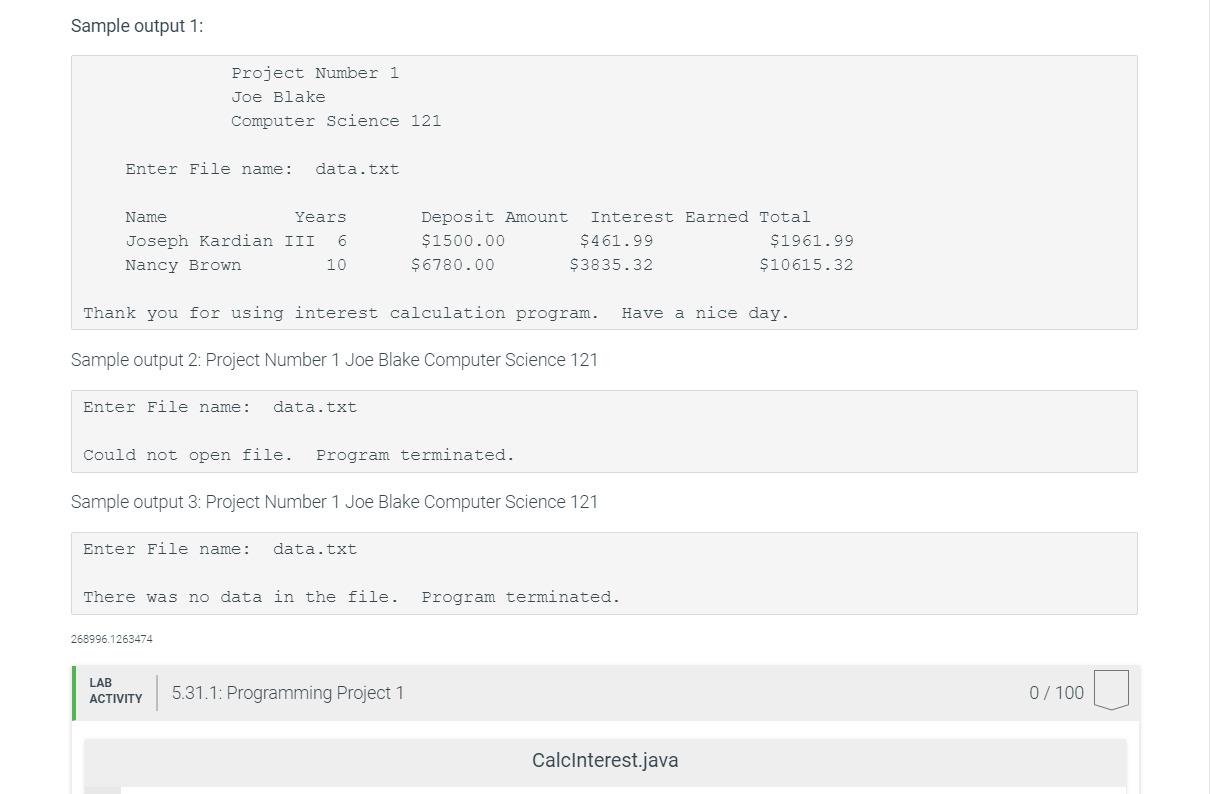Click the Sample output 2 heading
1210x794 pixels.
(333, 360)
